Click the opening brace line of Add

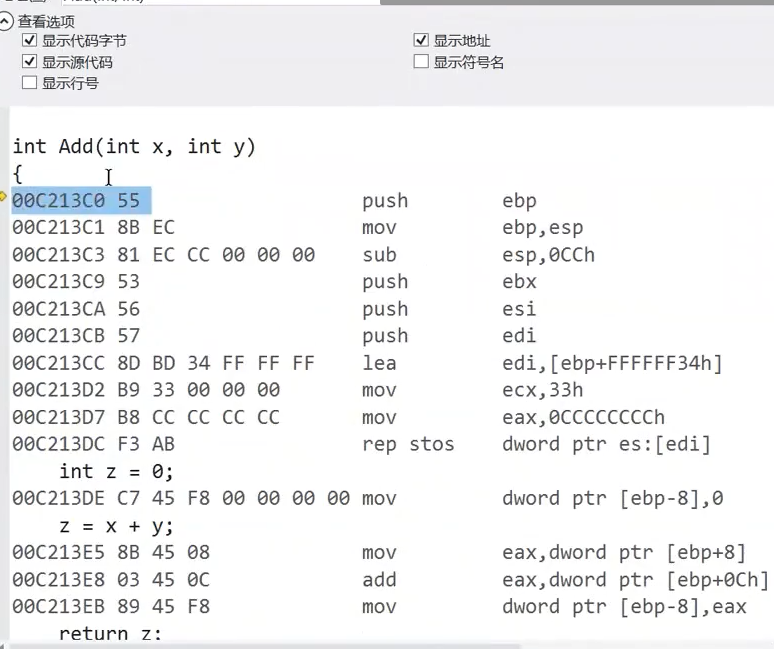[18, 174]
